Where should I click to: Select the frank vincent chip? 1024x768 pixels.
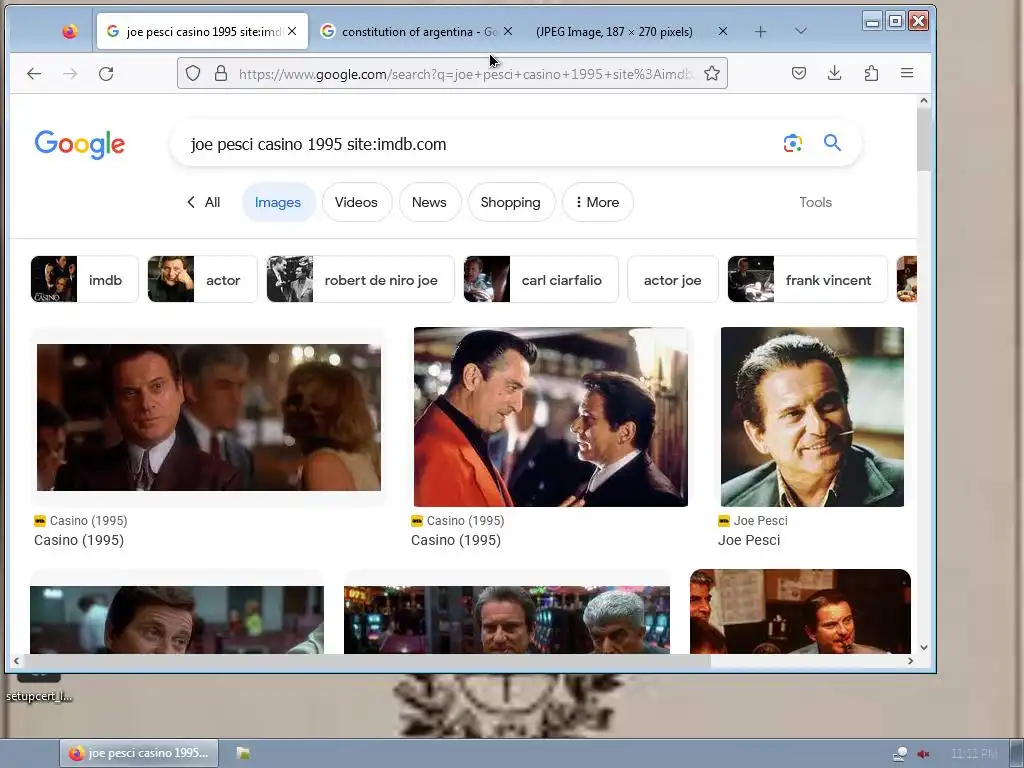(x=808, y=280)
